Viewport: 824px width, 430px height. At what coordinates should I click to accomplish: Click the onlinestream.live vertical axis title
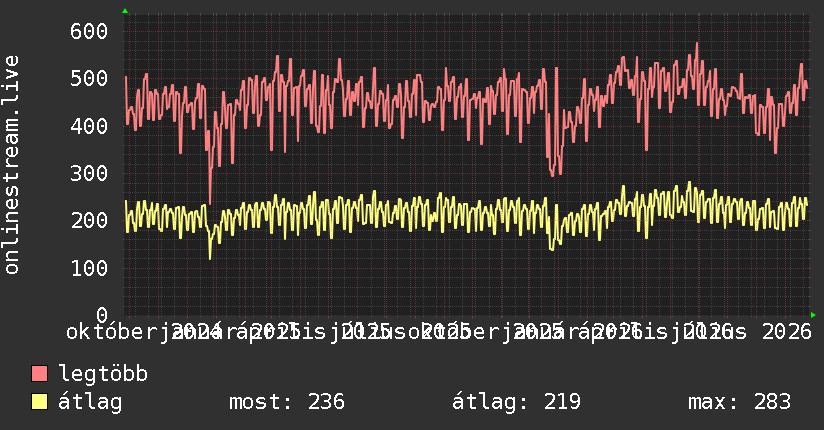pos(11,165)
